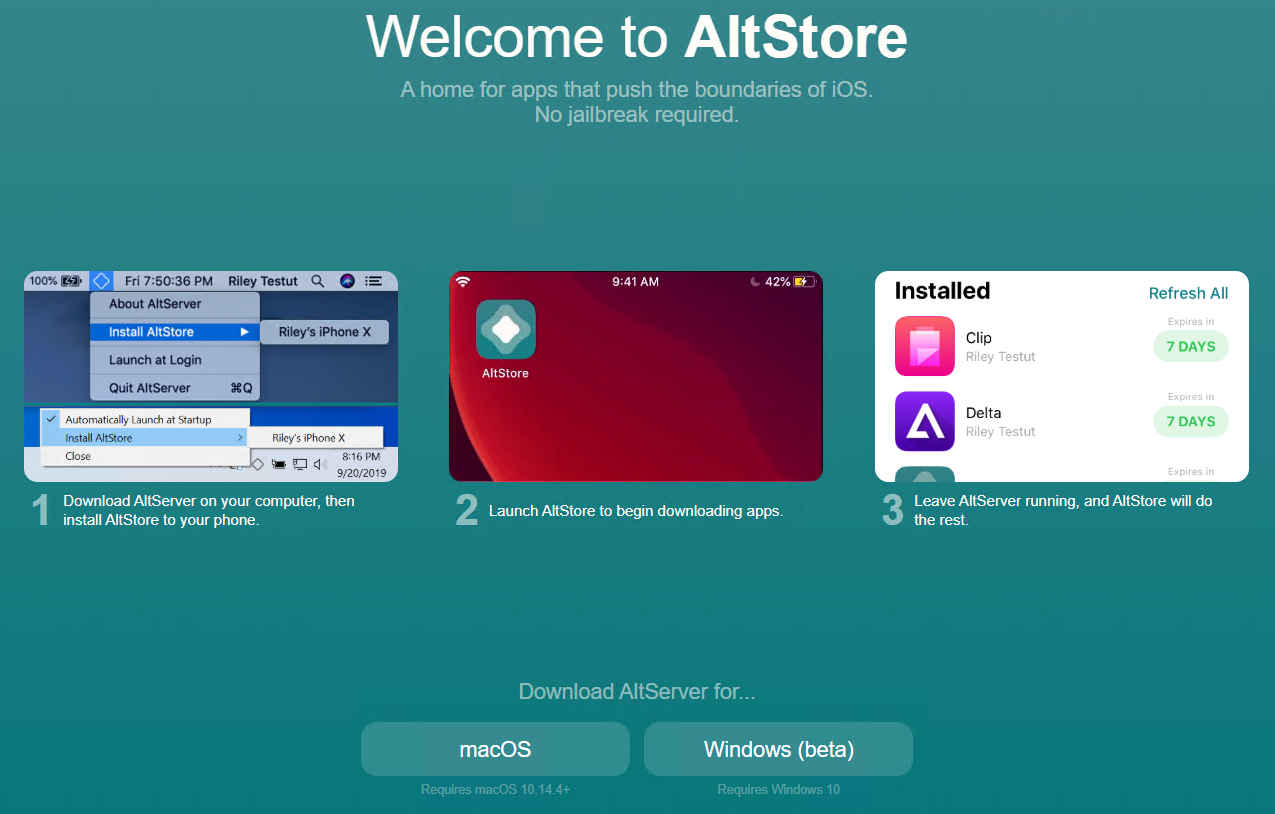The image size is (1275, 814).
Task: Click the 'Download AltServer for...' label
Action: [637, 691]
